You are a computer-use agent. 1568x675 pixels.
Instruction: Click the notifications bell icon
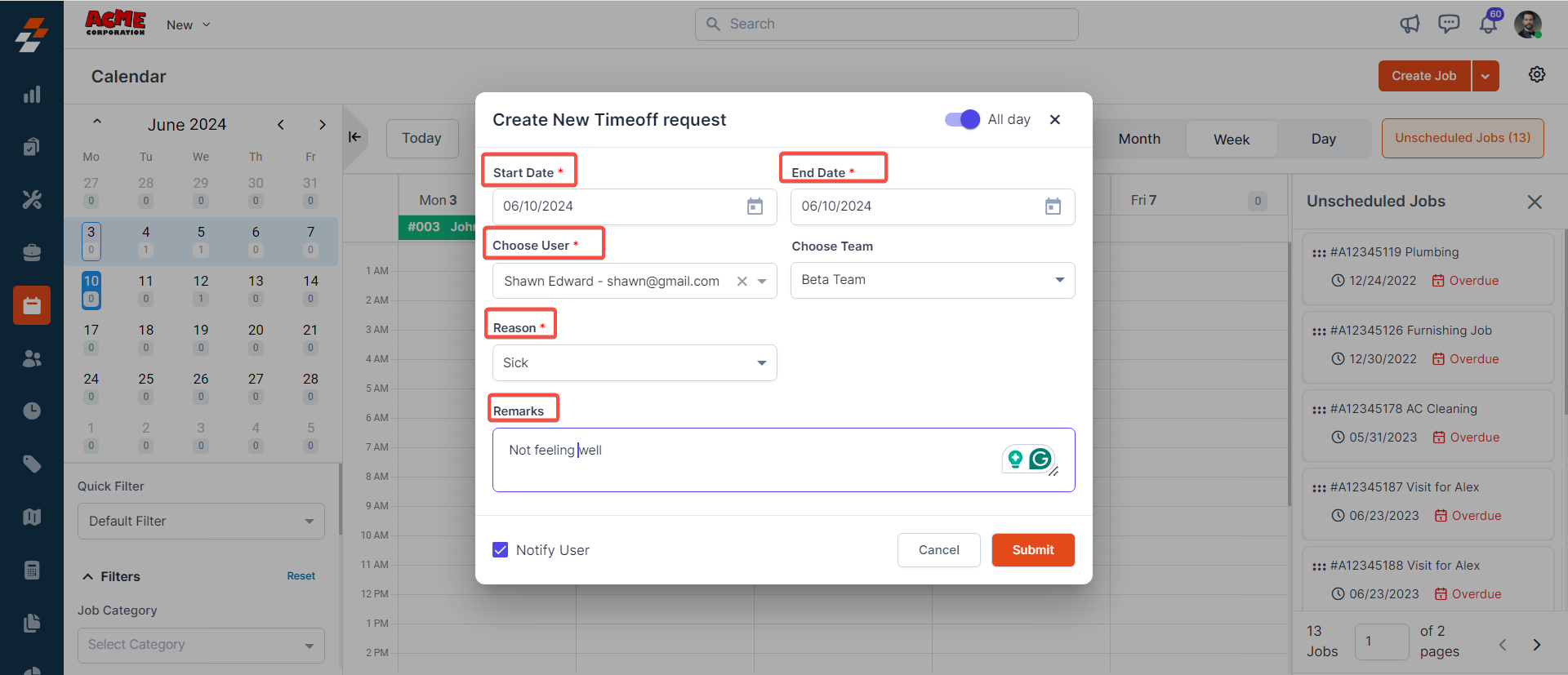(x=1488, y=24)
